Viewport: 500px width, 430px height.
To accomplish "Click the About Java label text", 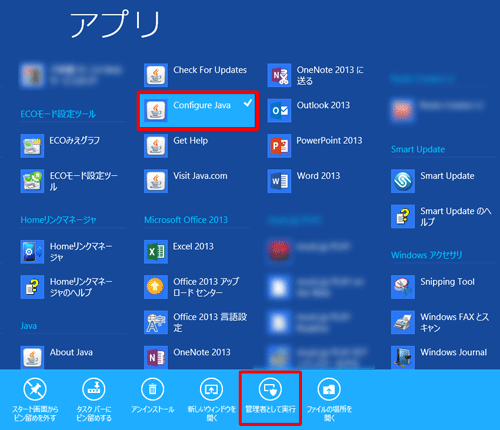I will click(71, 352).
